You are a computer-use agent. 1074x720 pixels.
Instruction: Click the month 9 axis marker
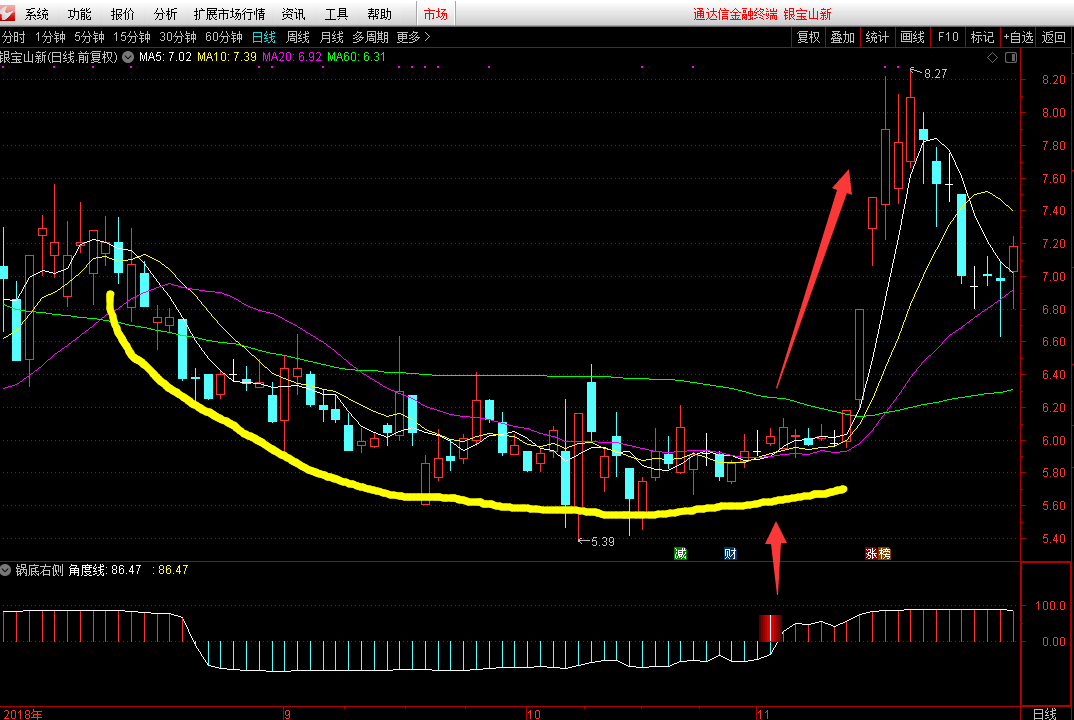click(287, 714)
